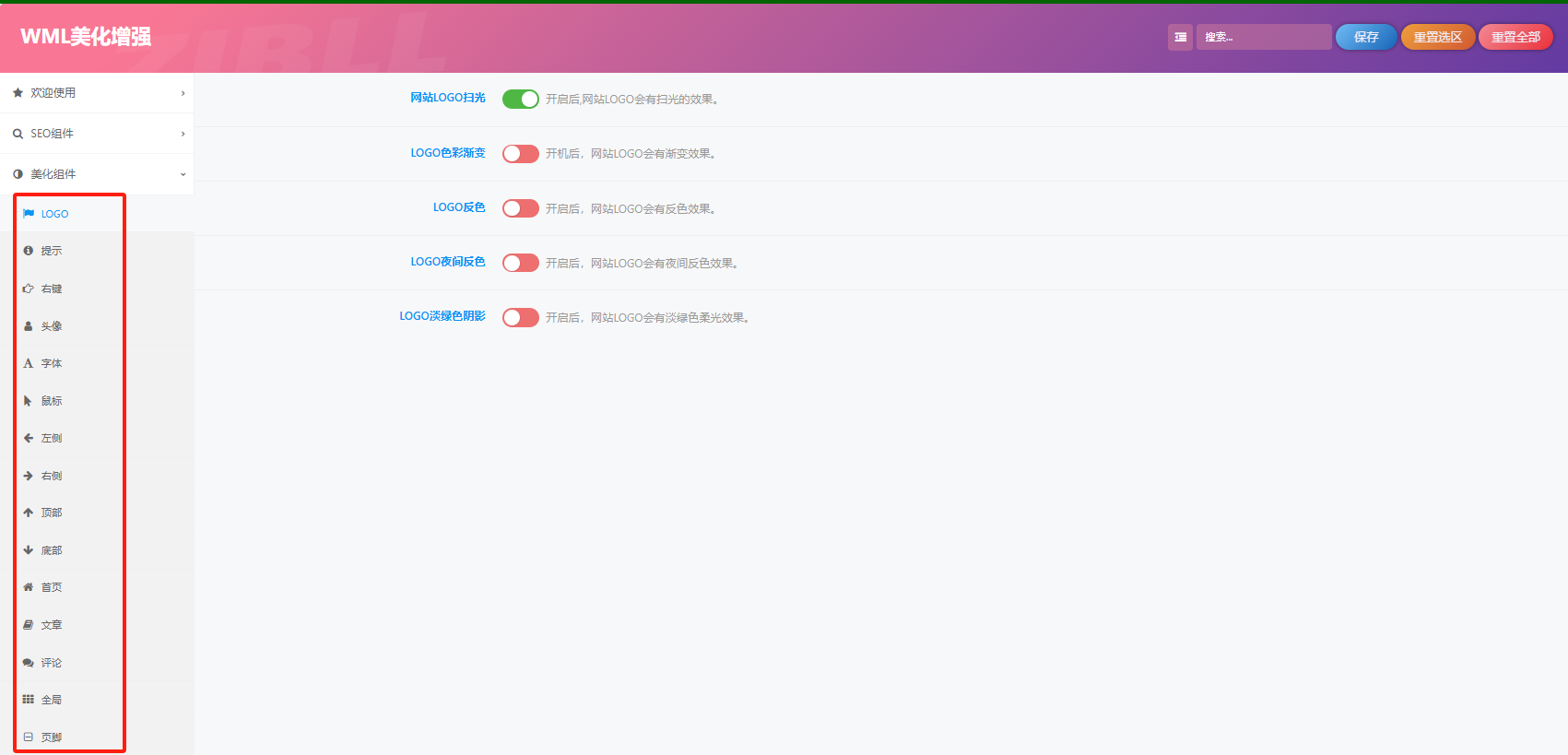Screen dimensions: 1568x755
Task: Click the flag icon beside LOGO
Action: pyautogui.click(x=29, y=214)
